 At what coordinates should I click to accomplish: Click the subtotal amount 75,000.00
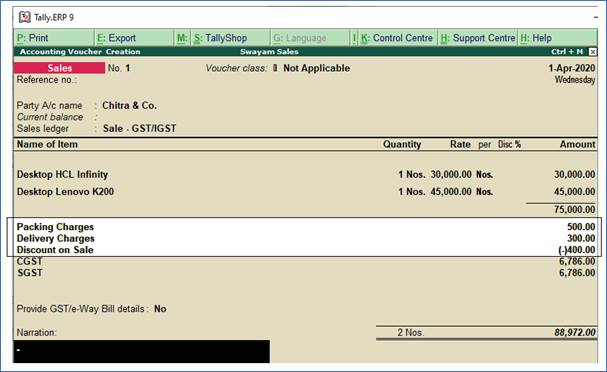click(x=574, y=209)
